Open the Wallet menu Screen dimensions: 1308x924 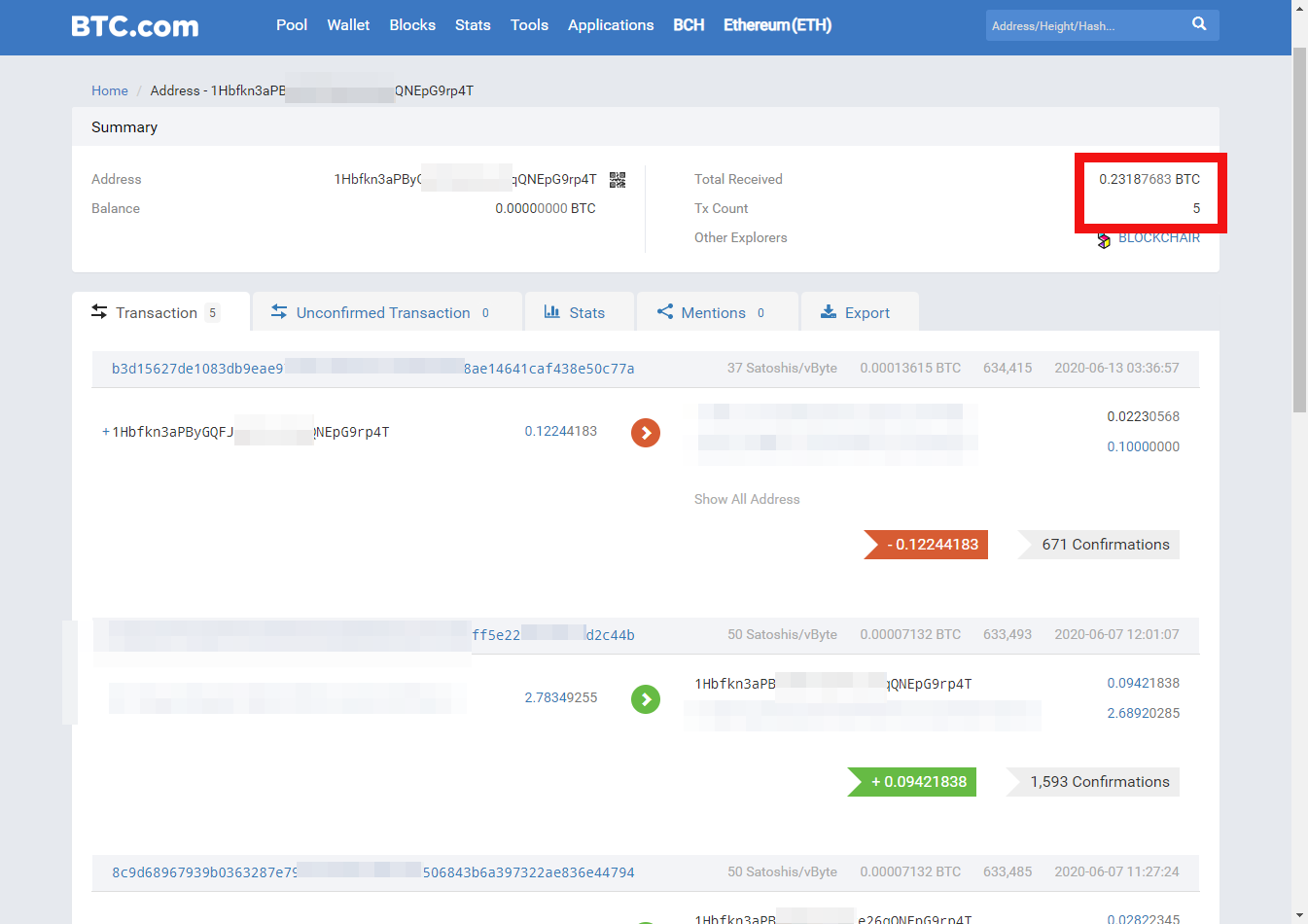[x=348, y=25]
